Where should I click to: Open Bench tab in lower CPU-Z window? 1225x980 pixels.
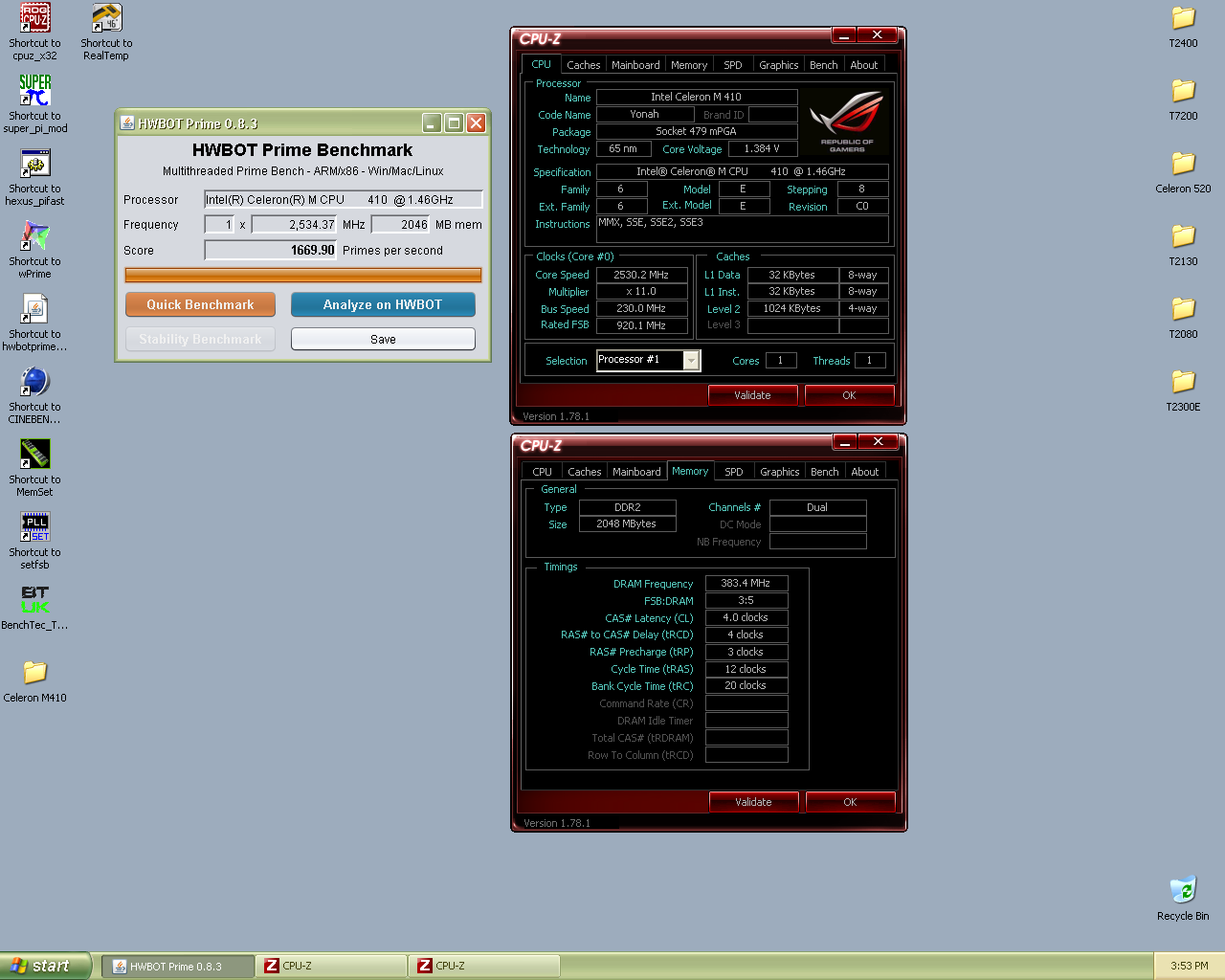tap(825, 472)
